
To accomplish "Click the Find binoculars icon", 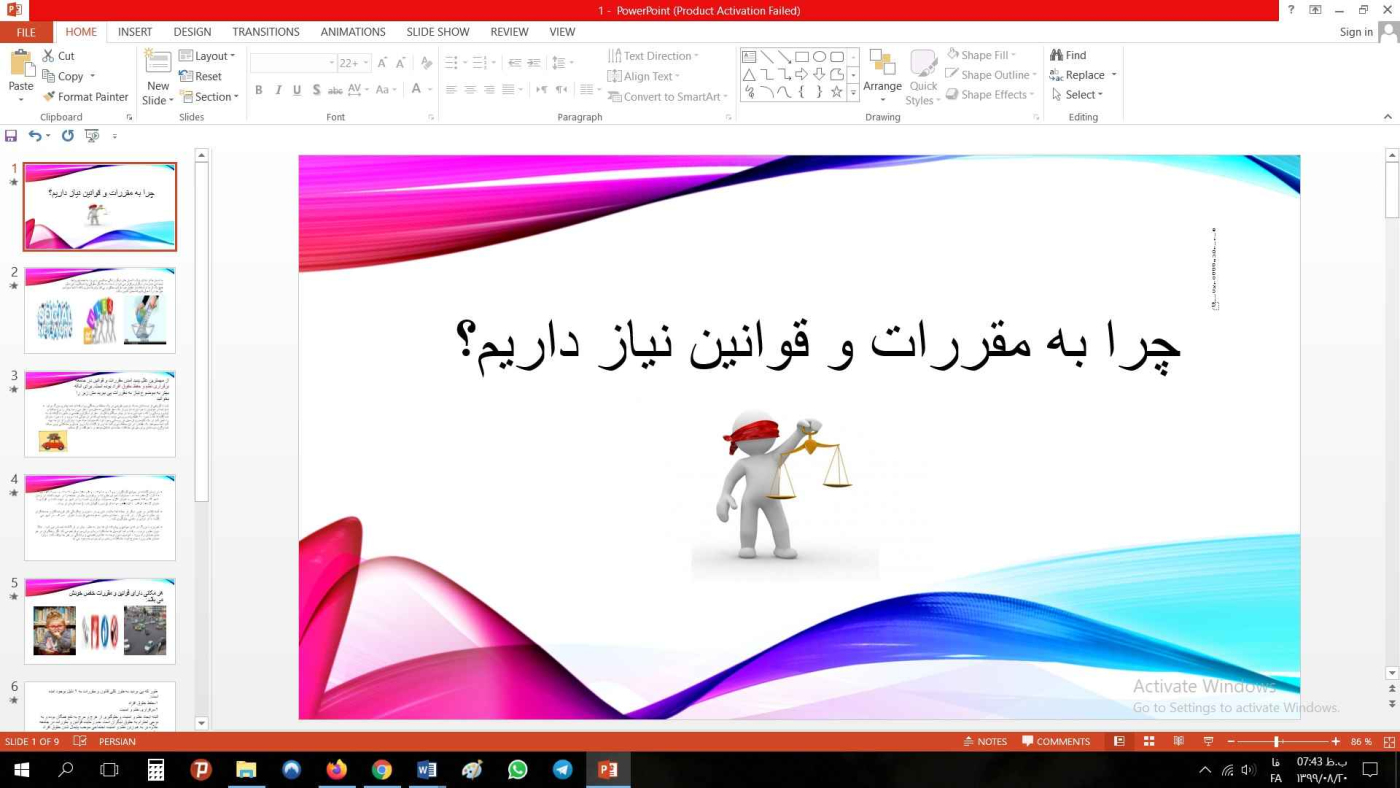I will pos(1056,55).
